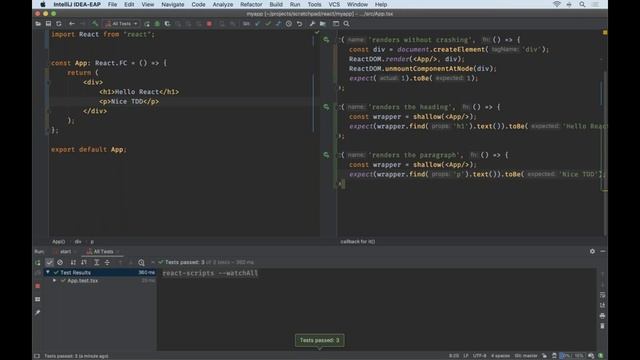Click yellow warning stripe marker in right editor

[605, 32]
